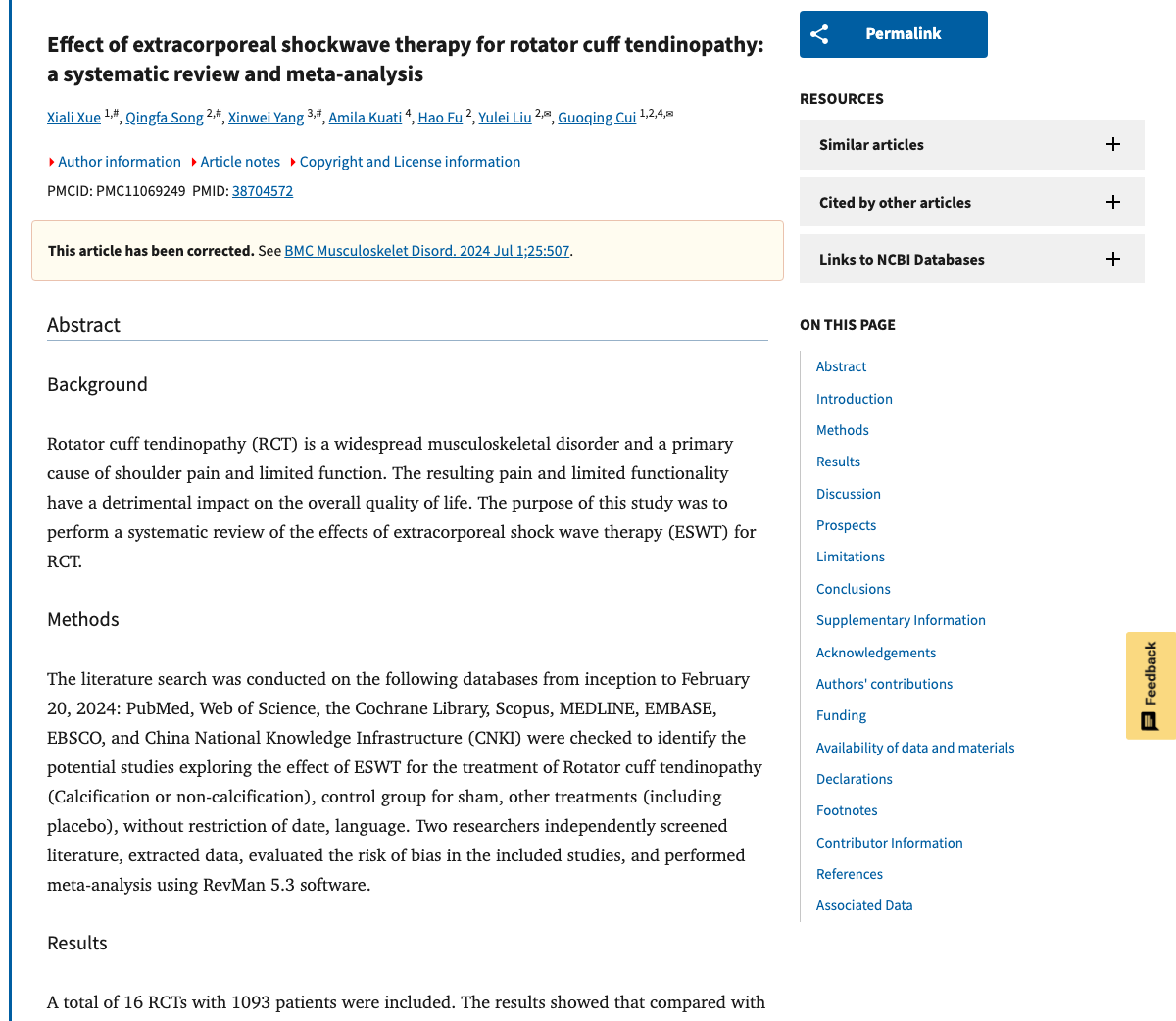The width and height of the screenshot is (1176, 1021).
Task: Expand the Author information section
Action: tap(120, 162)
